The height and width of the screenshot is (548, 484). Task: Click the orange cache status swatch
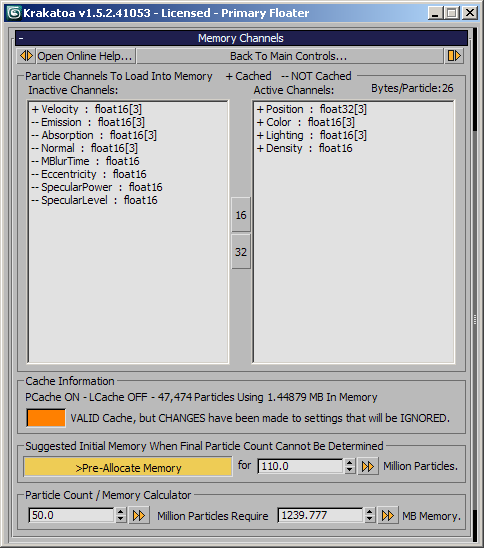click(x=46, y=418)
